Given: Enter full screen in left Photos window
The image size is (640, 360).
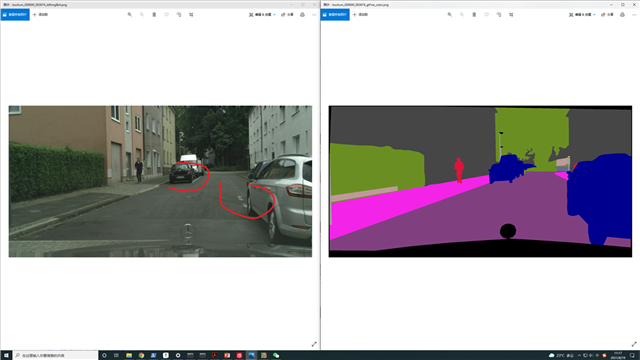Looking at the screenshot, I should tap(314, 344).
